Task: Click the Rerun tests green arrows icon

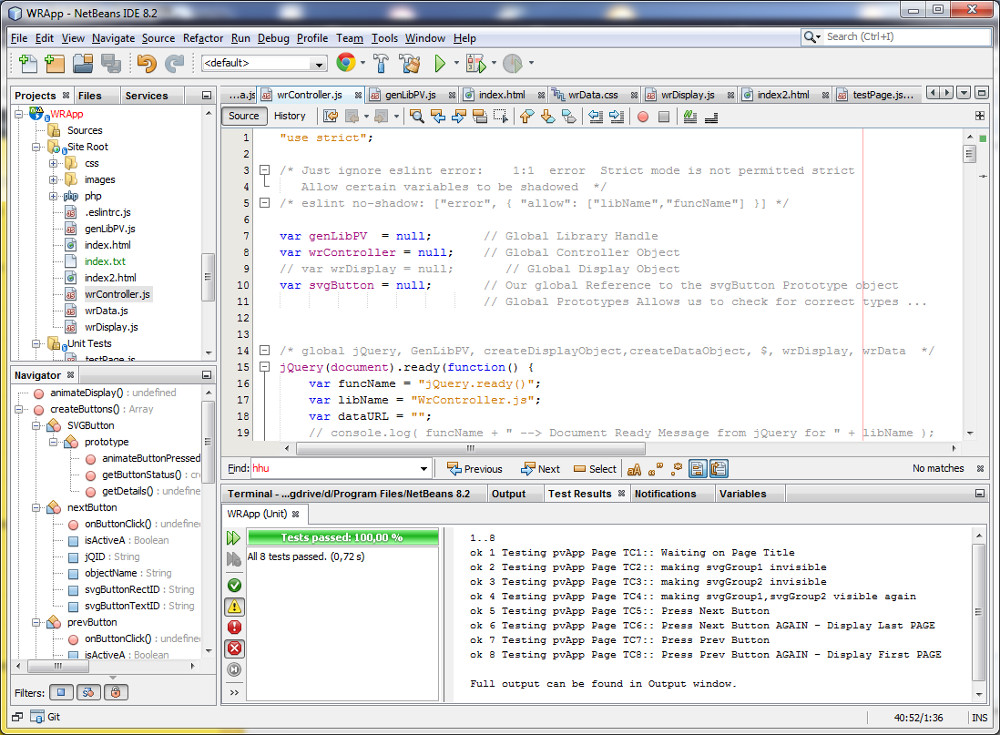Action: [233, 538]
